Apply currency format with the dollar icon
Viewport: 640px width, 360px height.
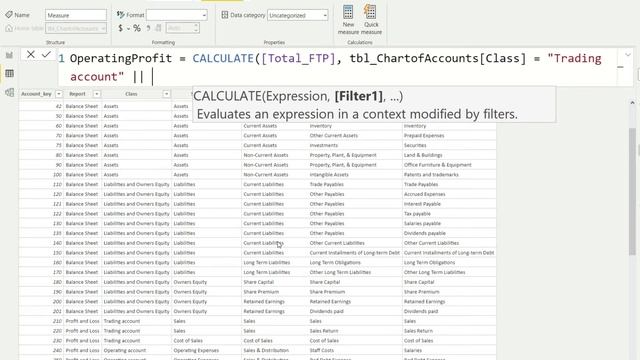120,28
